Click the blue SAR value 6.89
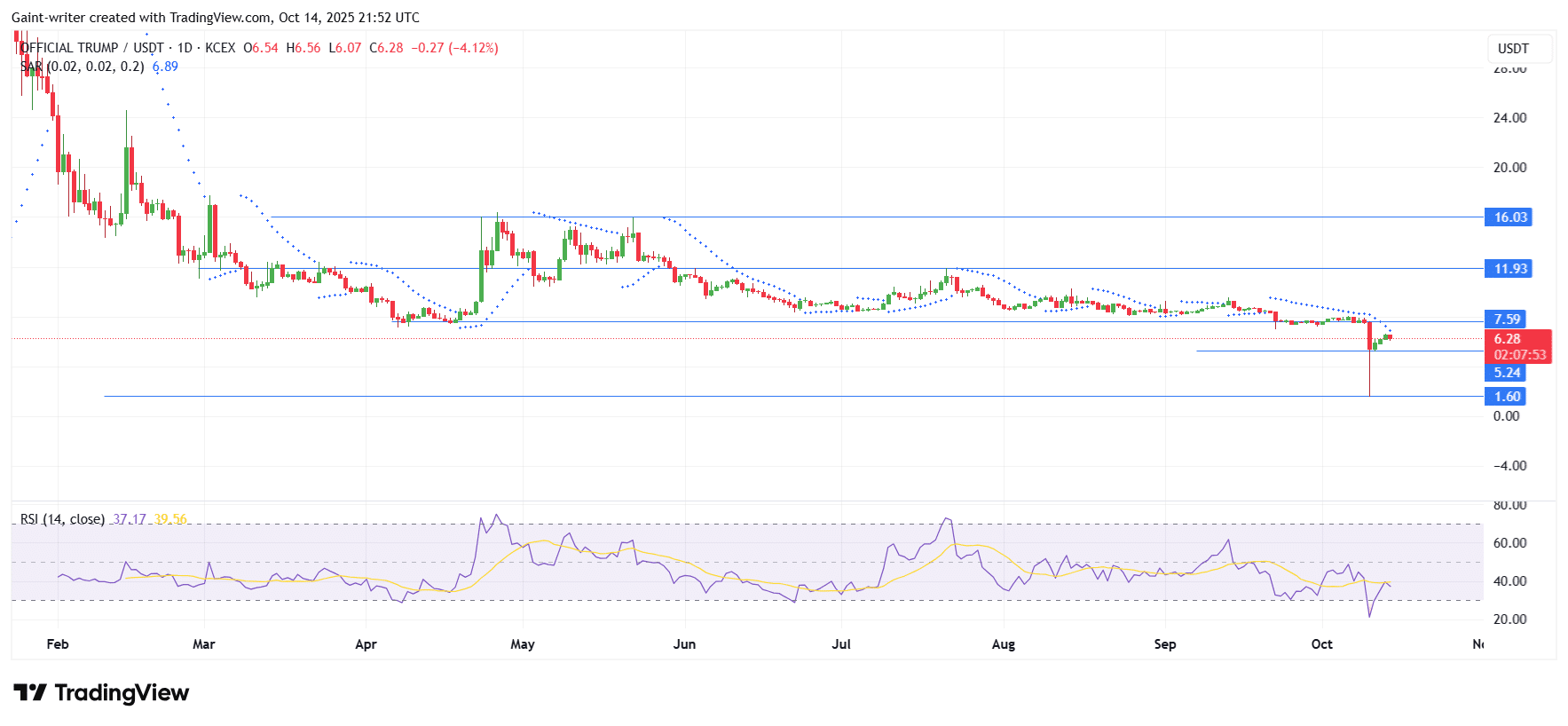This screenshot has width=1568, height=726. [x=165, y=67]
